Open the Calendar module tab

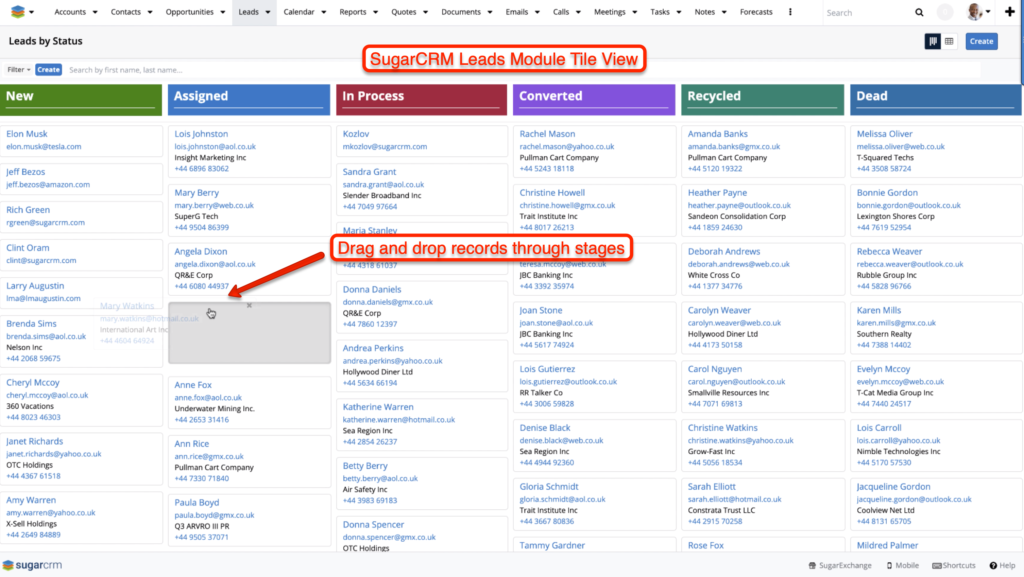(x=299, y=12)
